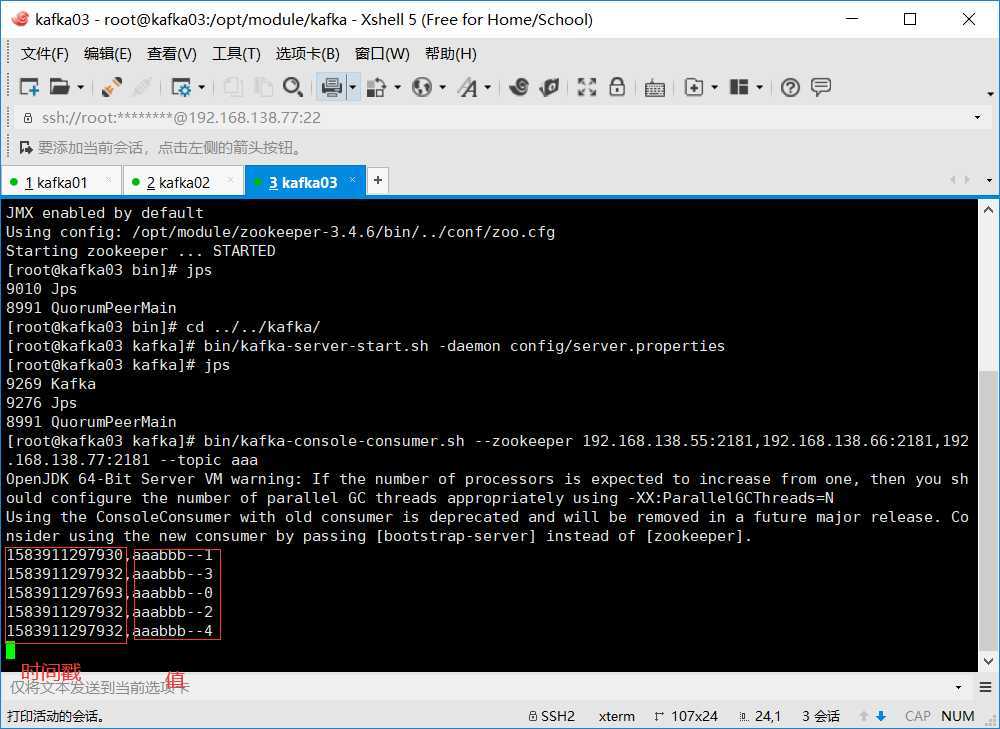Open the keyboard mapping icon

click(x=654, y=87)
